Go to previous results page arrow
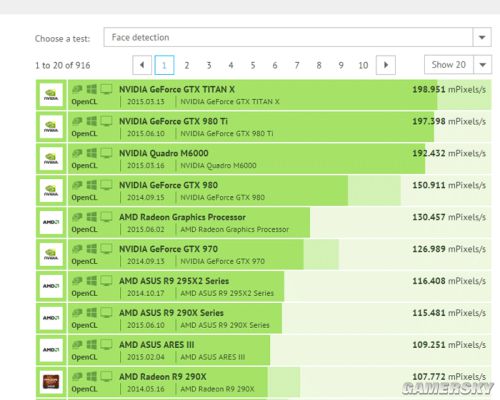Screen dimensions: 500x400 click(x=142, y=65)
